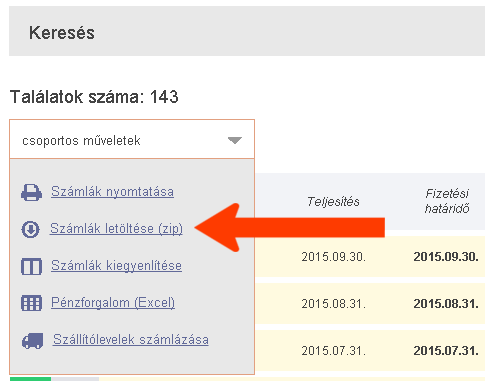Select Számlák kiegyenlítése menu entry
The image size is (485, 381).
(x=116, y=266)
